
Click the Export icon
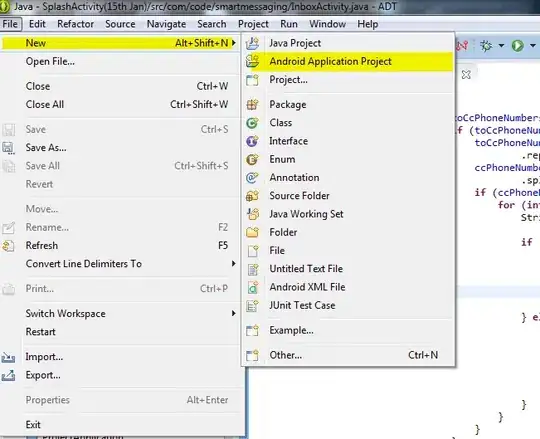click(8, 375)
